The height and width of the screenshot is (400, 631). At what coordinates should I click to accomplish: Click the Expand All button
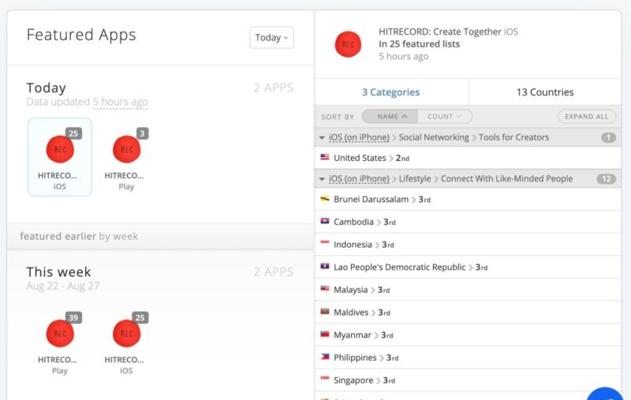coord(586,116)
